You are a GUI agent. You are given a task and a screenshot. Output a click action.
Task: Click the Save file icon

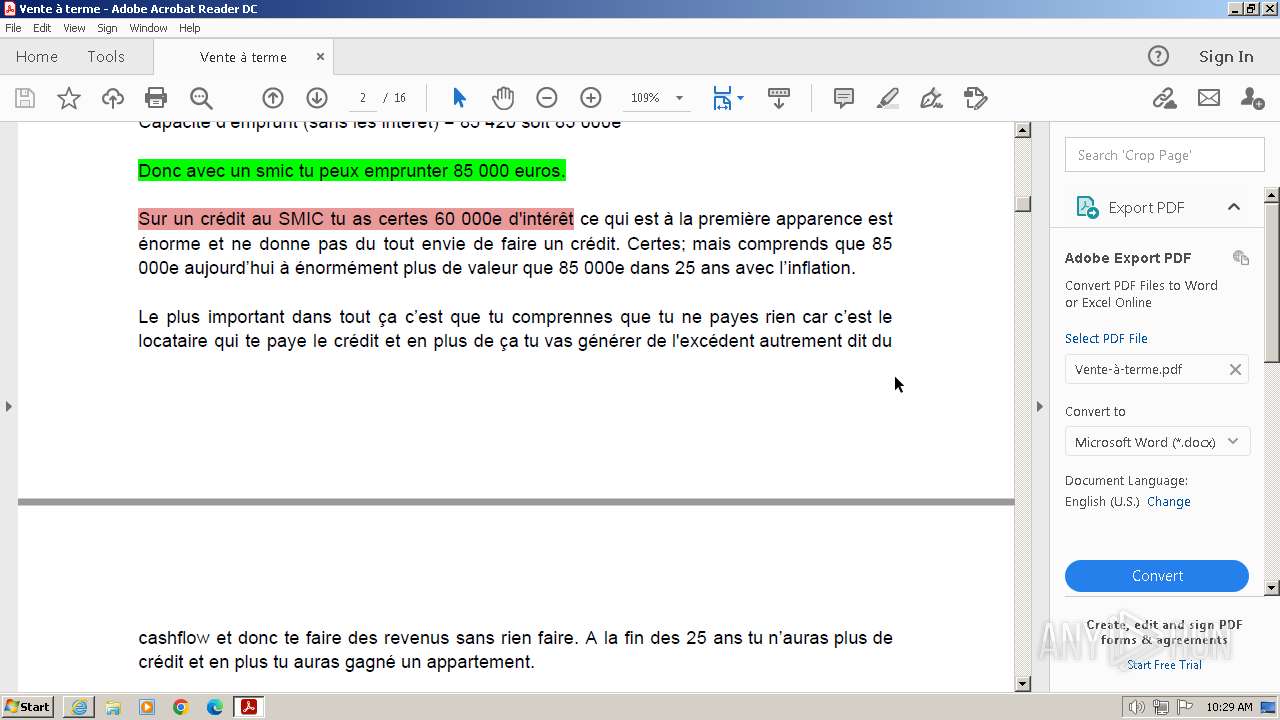click(x=25, y=98)
